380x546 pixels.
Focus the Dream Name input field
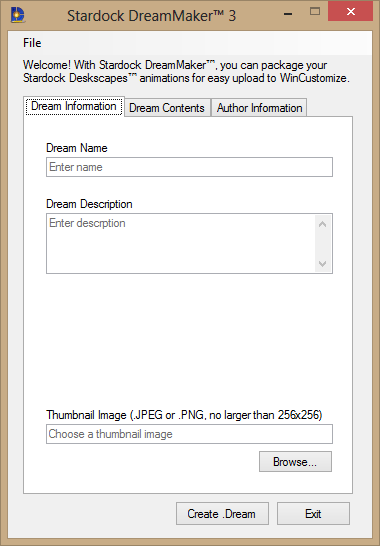(189, 167)
